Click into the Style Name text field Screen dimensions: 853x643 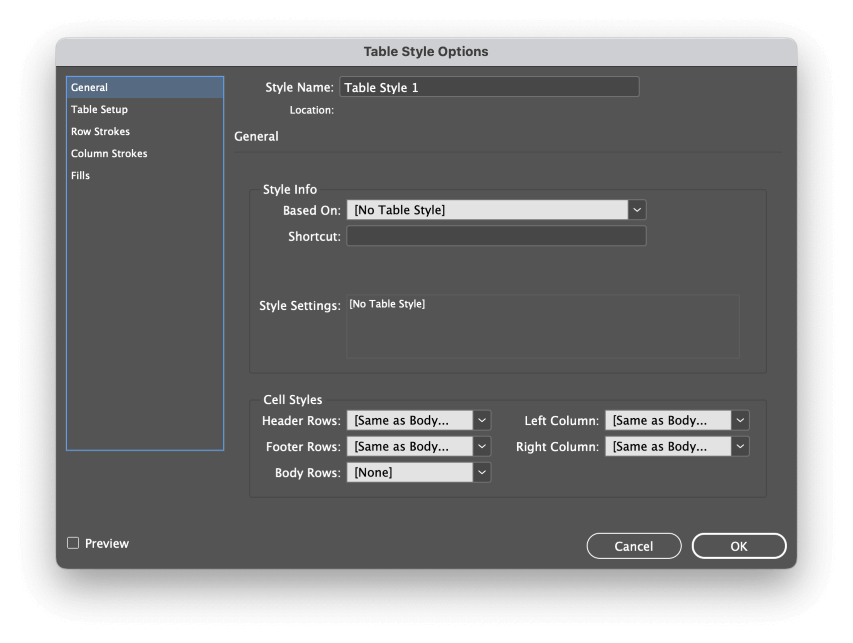click(489, 88)
